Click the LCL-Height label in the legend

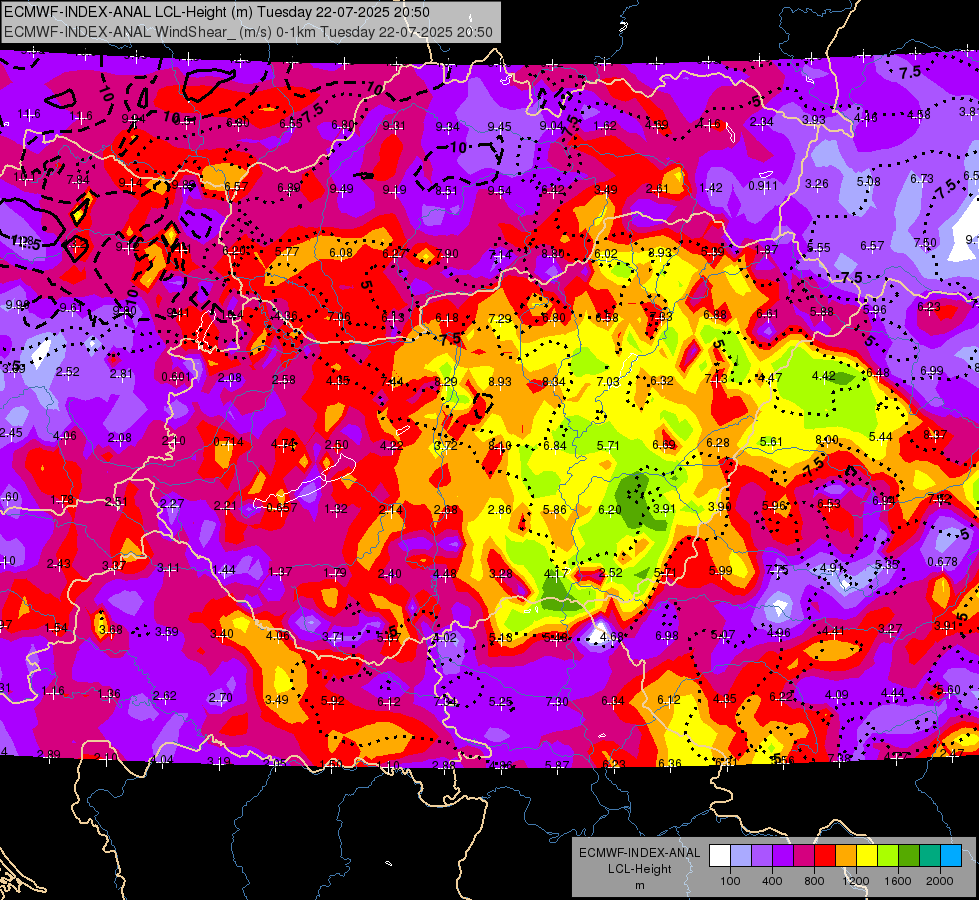coord(639,869)
